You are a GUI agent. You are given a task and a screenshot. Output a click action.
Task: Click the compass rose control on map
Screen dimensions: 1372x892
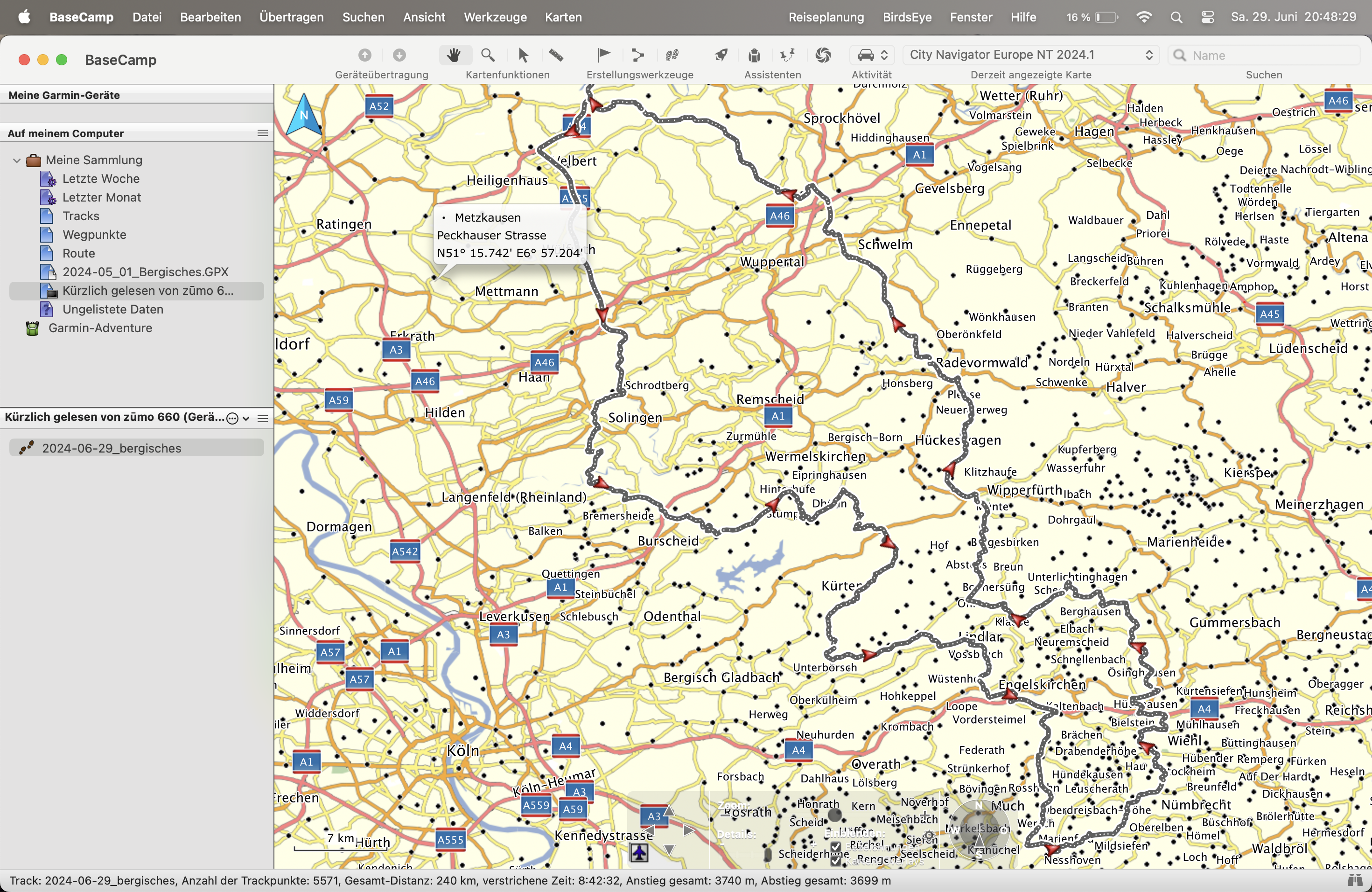click(x=980, y=830)
